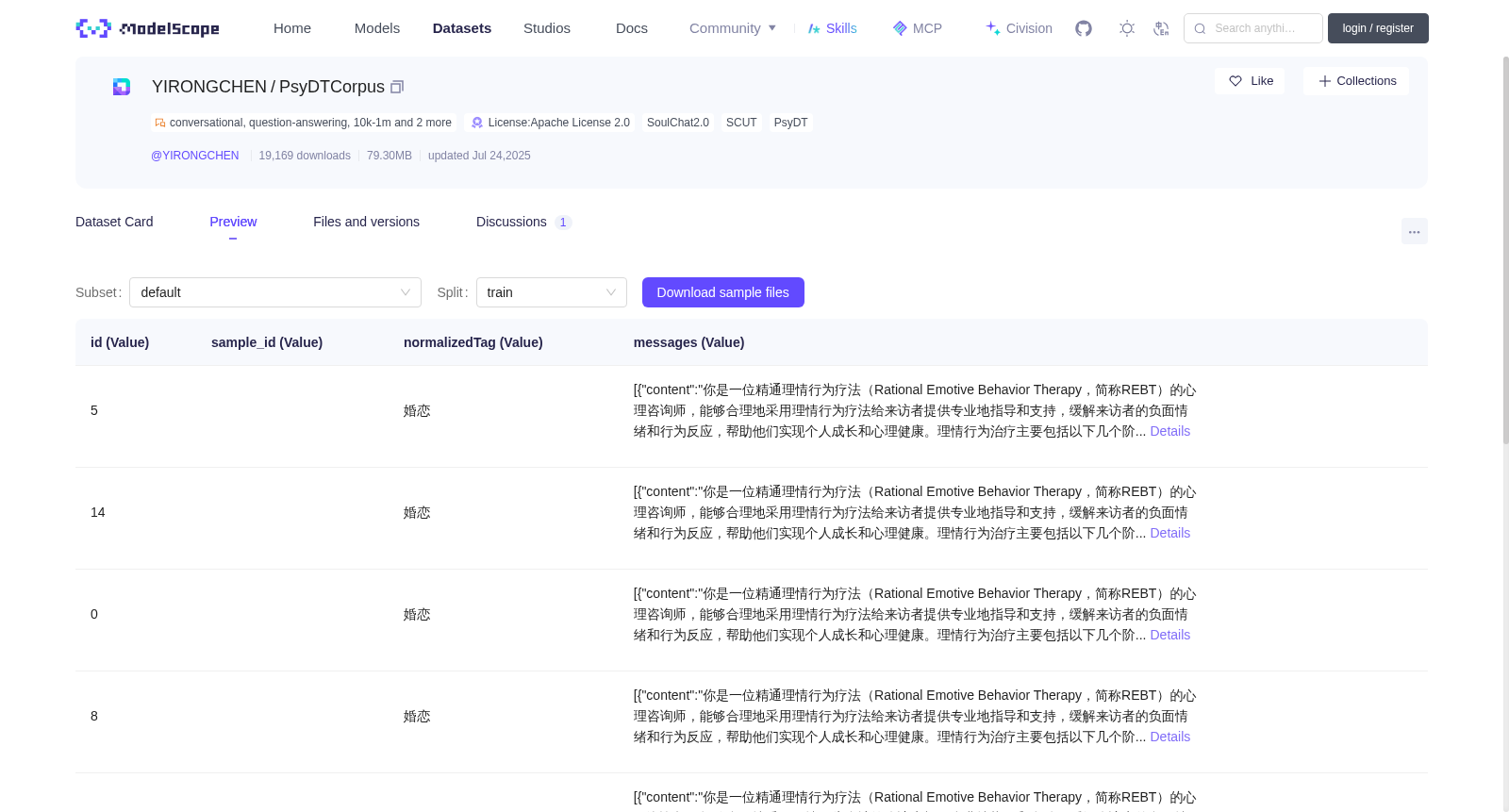Image resolution: width=1509 pixels, height=812 pixels.
Task: Click the login / register button
Action: (x=1378, y=28)
